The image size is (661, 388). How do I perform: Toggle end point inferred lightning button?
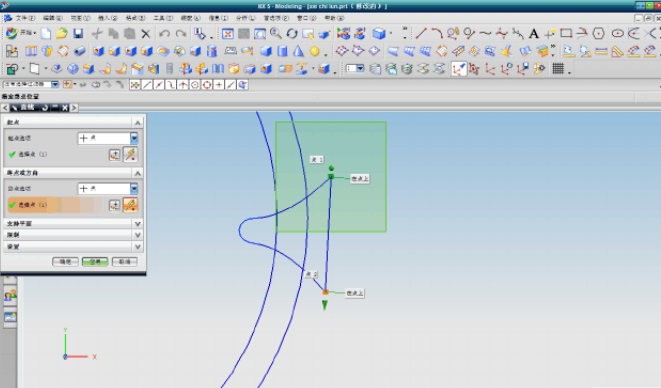pyautogui.click(x=130, y=205)
